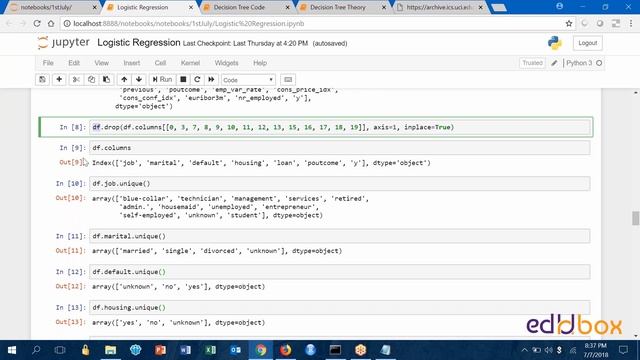The image size is (640, 360).
Task: Click the Last Checkpoint text
Action: coord(245,43)
